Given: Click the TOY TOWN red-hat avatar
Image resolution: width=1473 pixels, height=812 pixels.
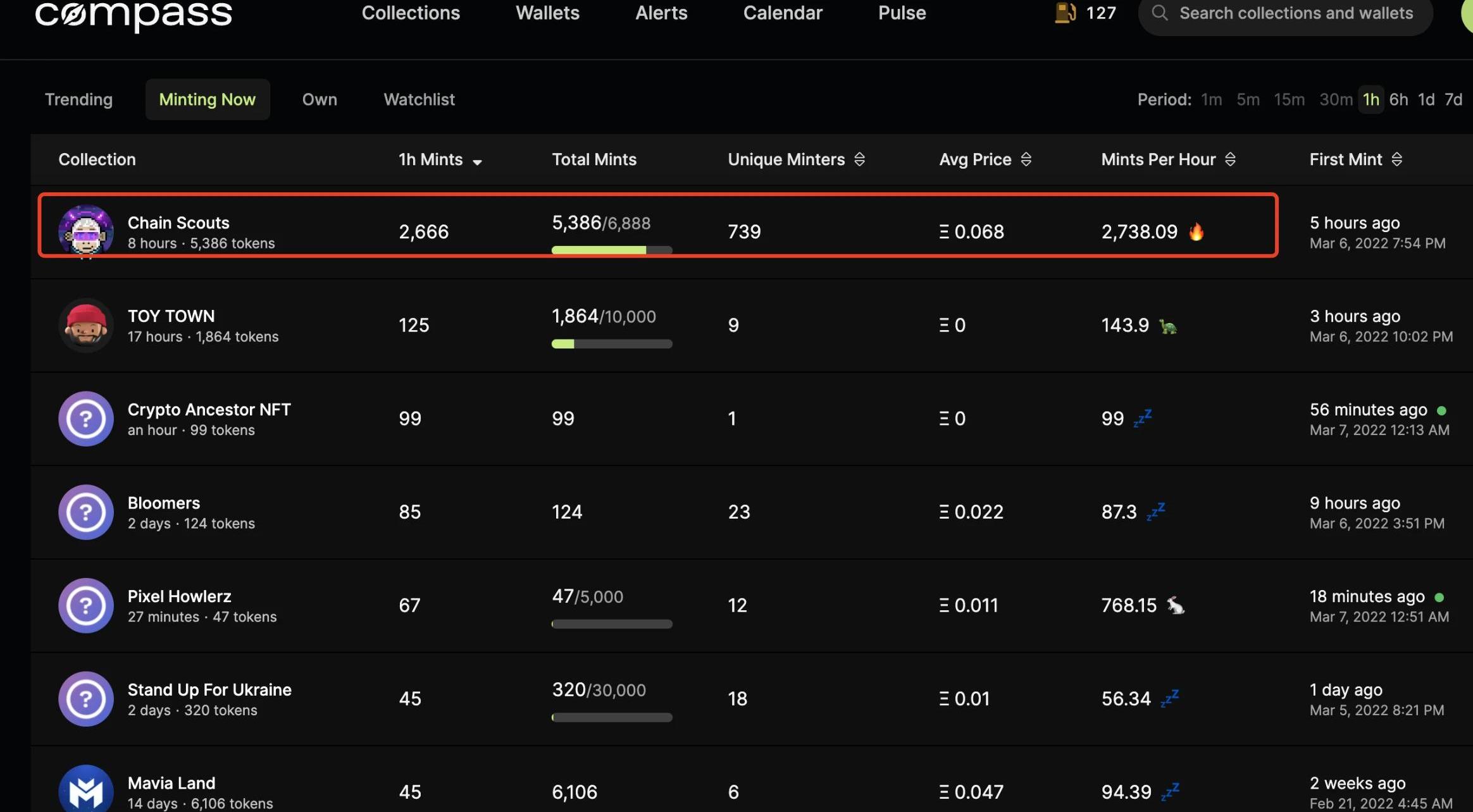Looking at the screenshot, I should point(86,325).
